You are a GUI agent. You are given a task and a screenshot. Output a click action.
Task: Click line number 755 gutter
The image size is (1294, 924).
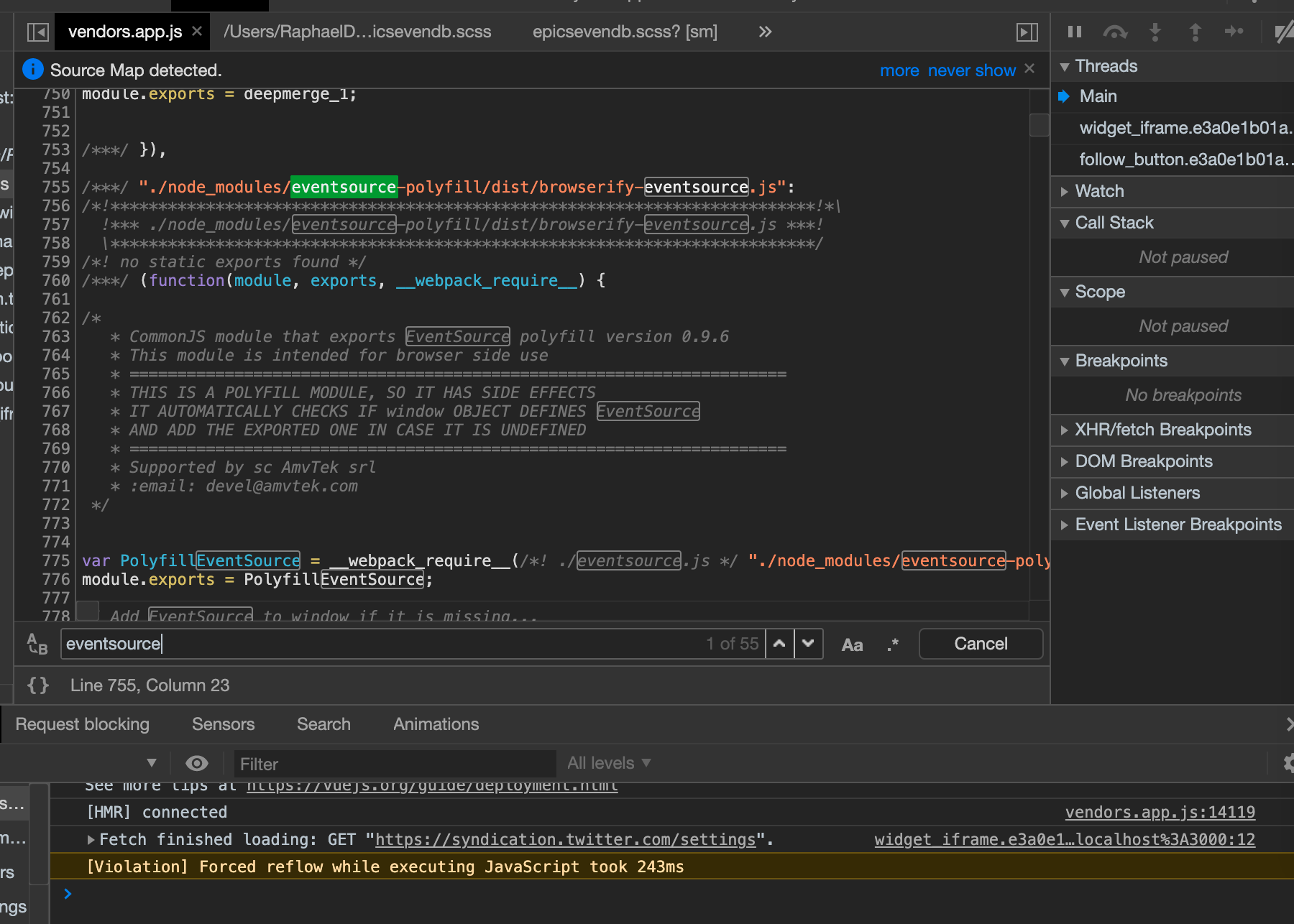(x=56, y=187)
